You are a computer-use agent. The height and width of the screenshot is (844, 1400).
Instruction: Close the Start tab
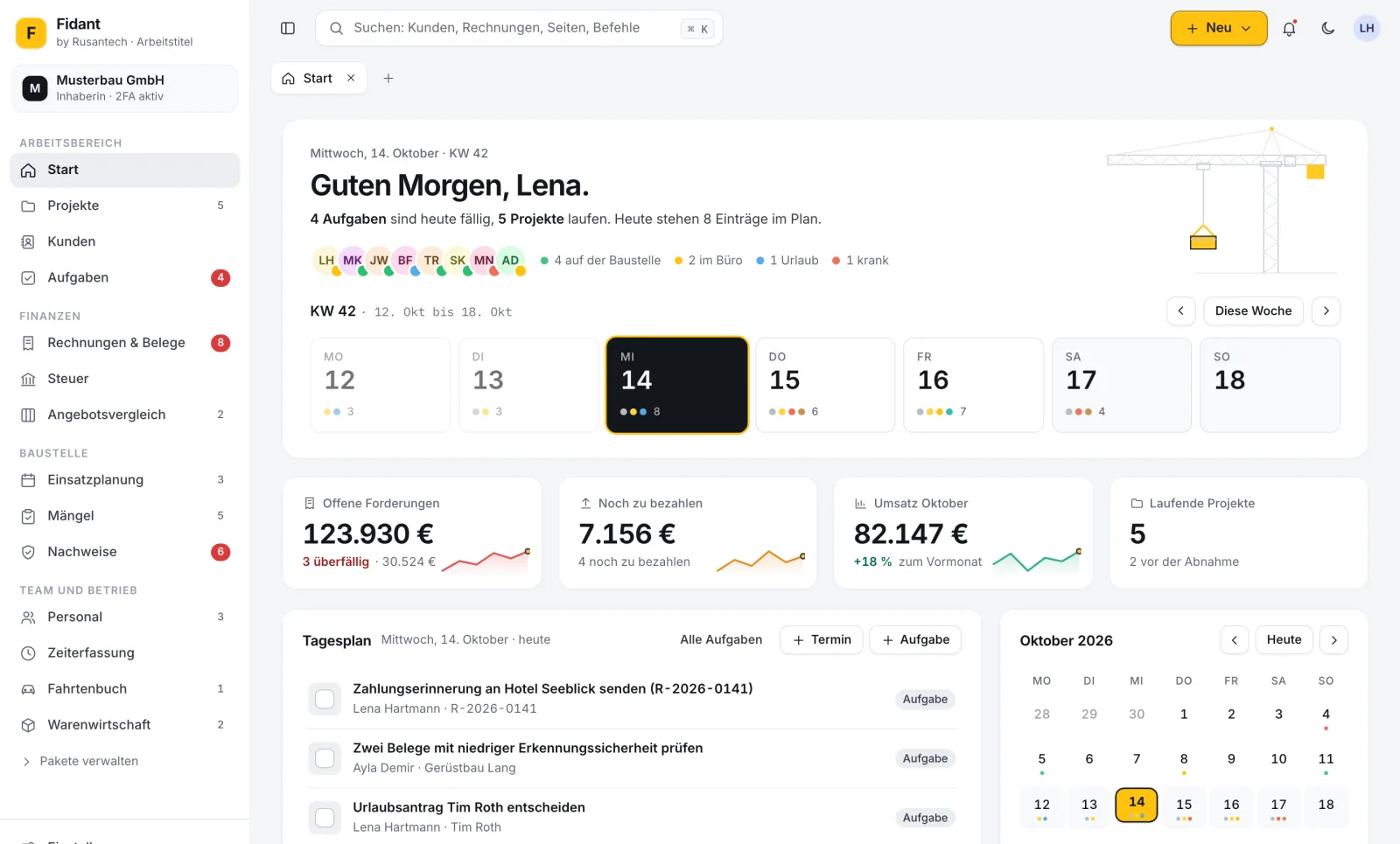pos(351,78)
